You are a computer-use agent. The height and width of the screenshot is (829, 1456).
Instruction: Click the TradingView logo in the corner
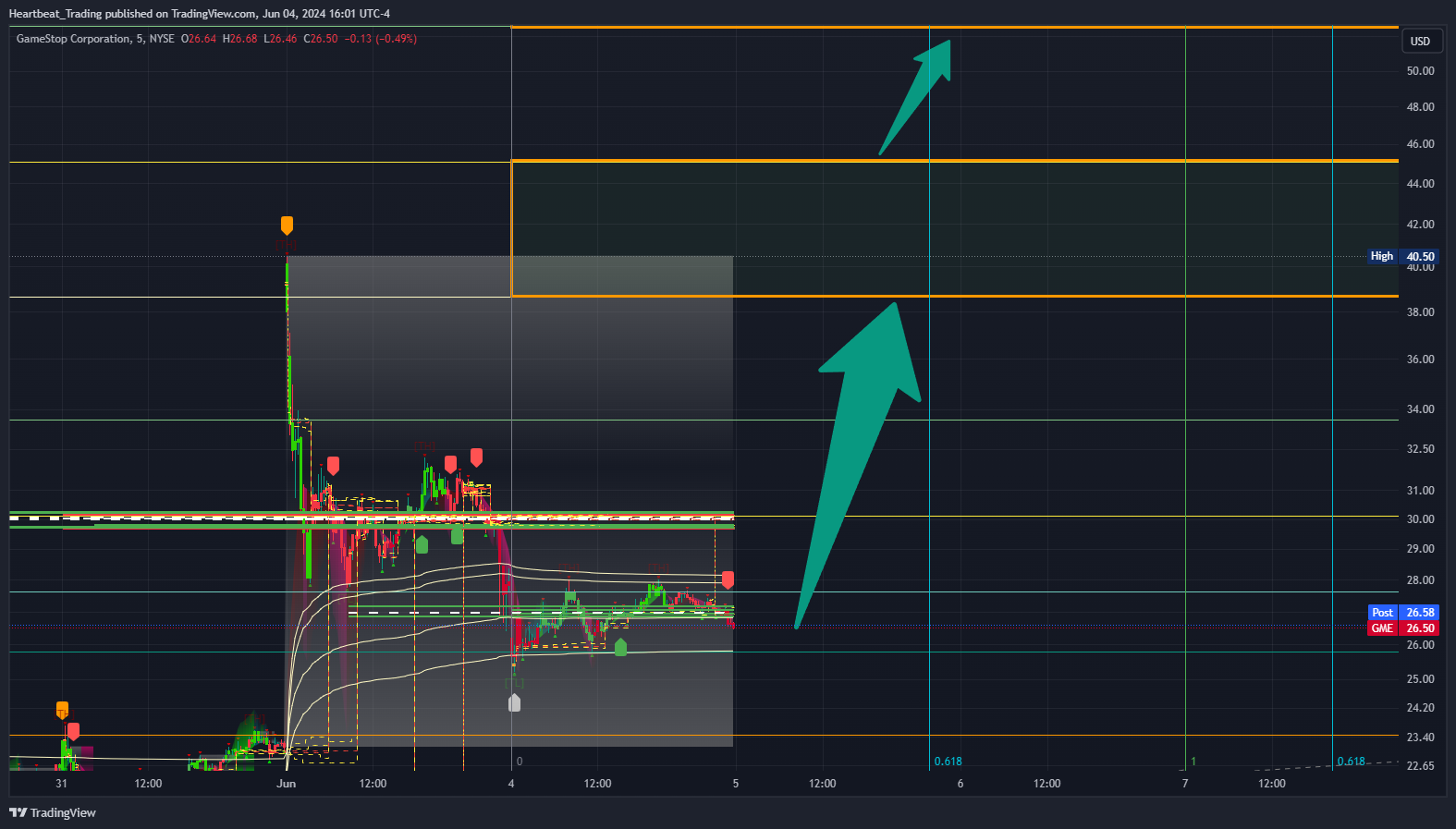click(53, 812)
